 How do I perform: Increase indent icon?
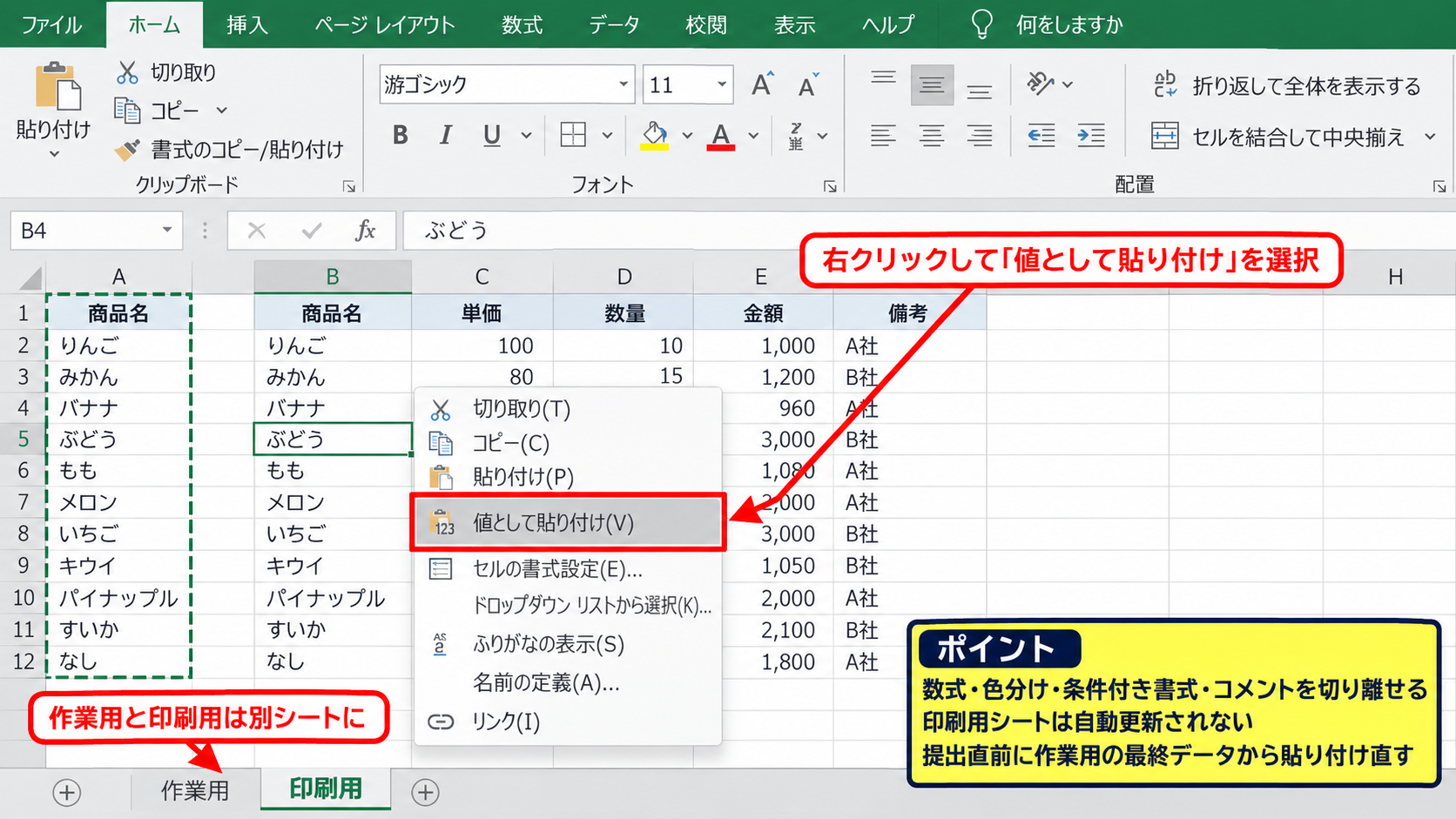pos(1090,136)
